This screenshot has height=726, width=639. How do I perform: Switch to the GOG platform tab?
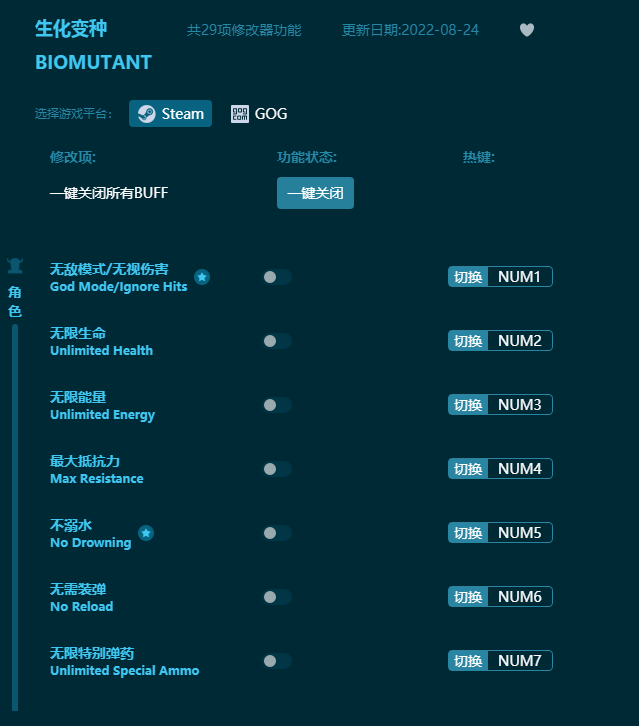click(259, 114)
